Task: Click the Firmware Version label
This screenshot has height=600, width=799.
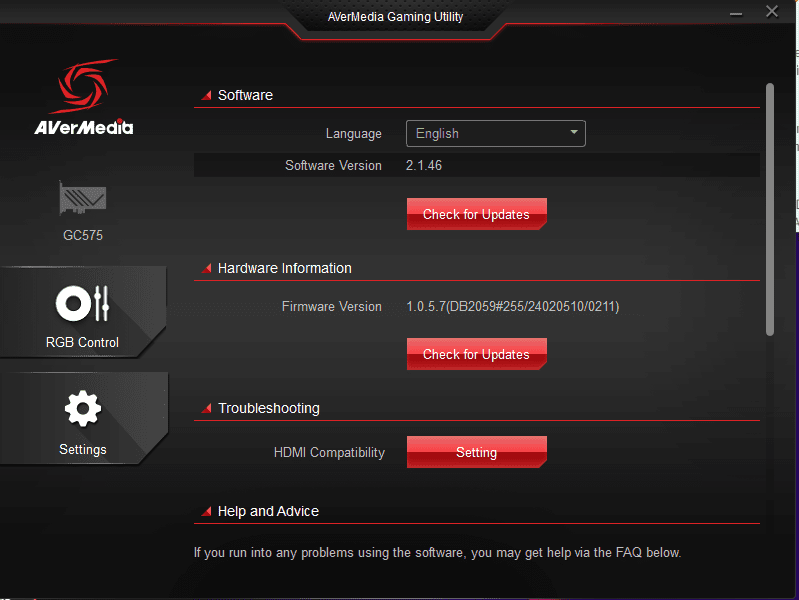Action: tap(332, 306)
